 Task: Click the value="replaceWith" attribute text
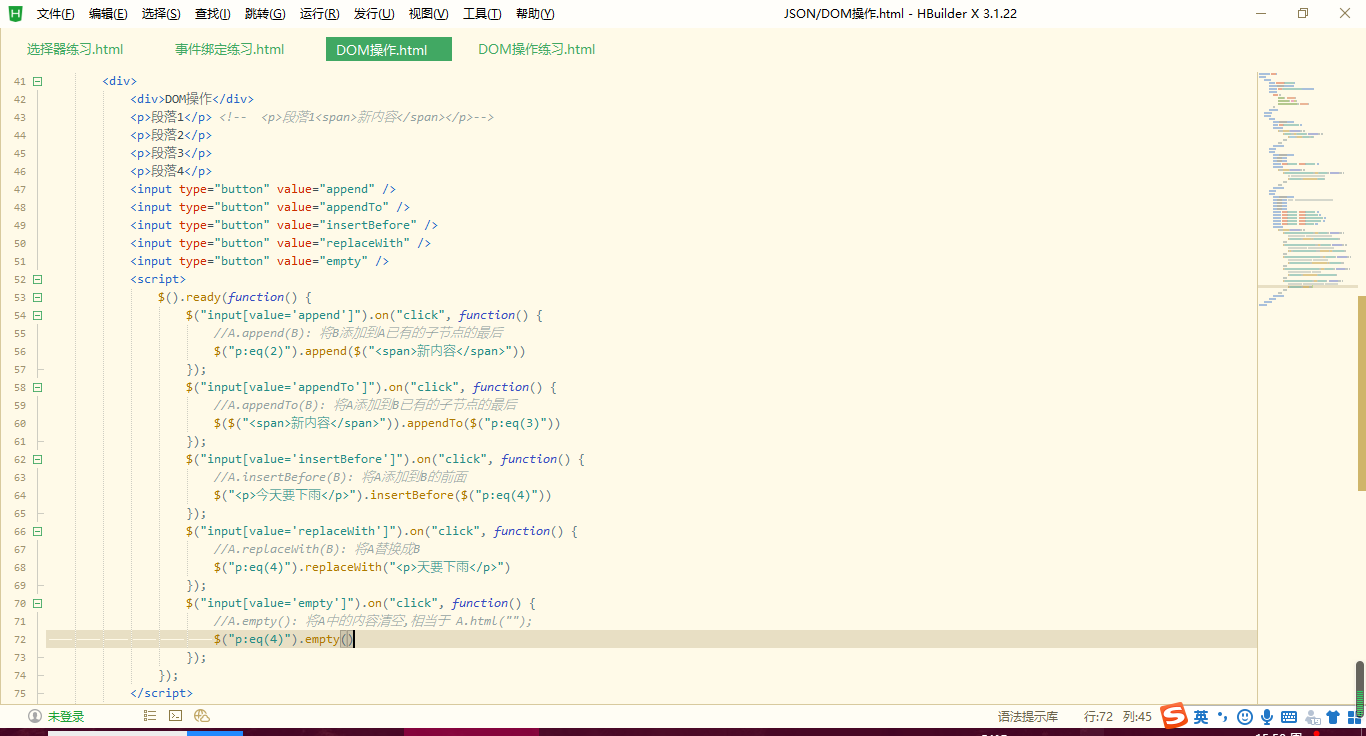click(343, 243)
